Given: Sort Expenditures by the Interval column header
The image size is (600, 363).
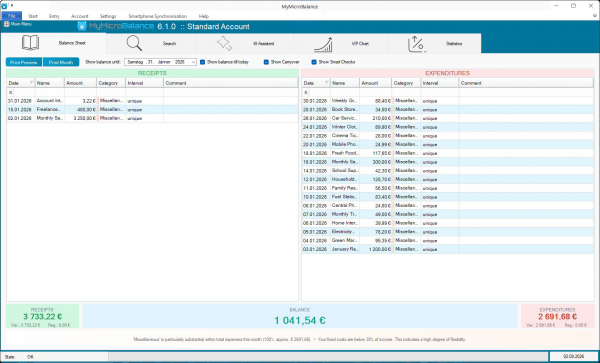Looking at the screenshot, I should (x=440, y=83).
